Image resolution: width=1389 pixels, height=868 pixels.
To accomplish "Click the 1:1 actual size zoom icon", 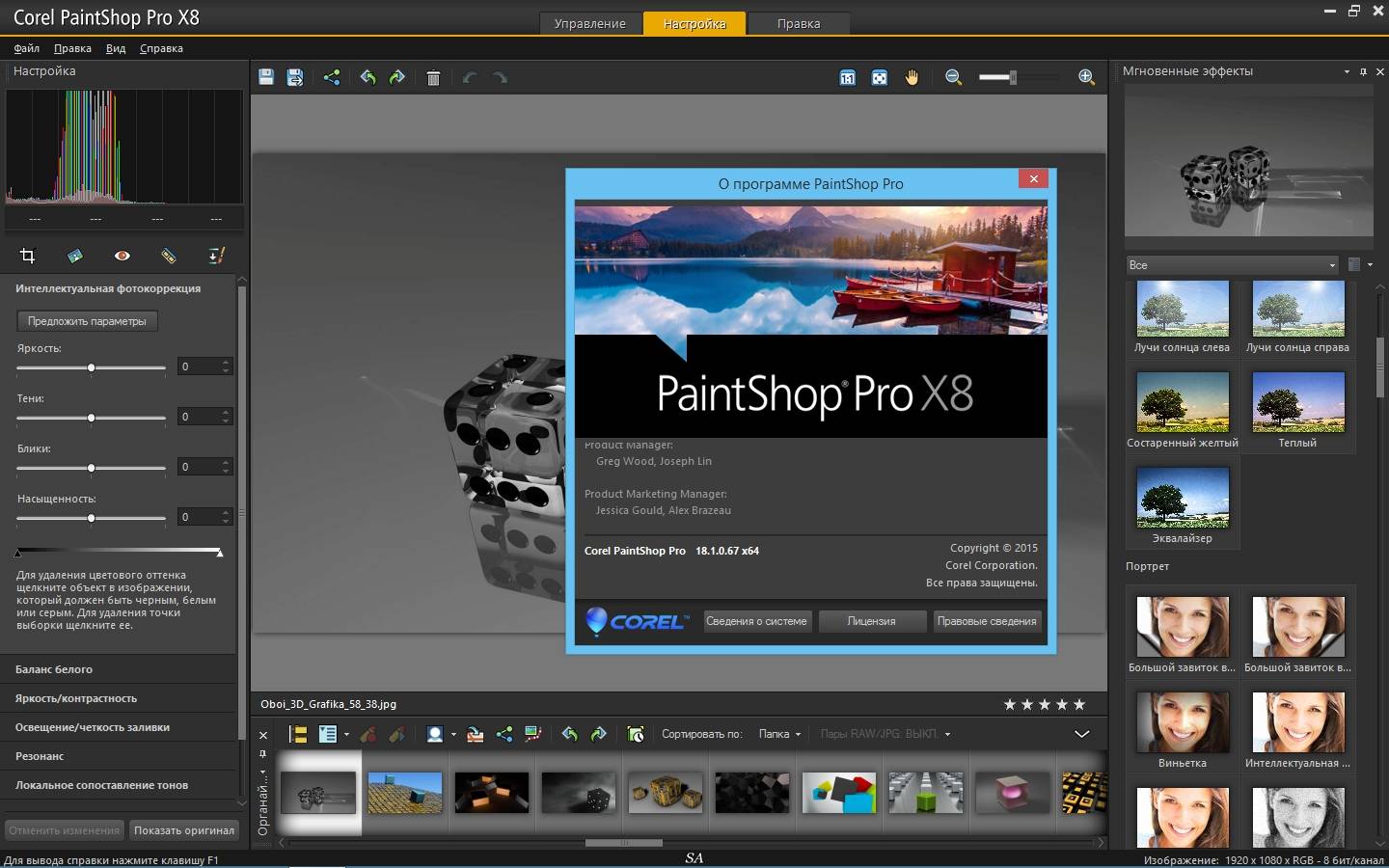I will point(847,77).
